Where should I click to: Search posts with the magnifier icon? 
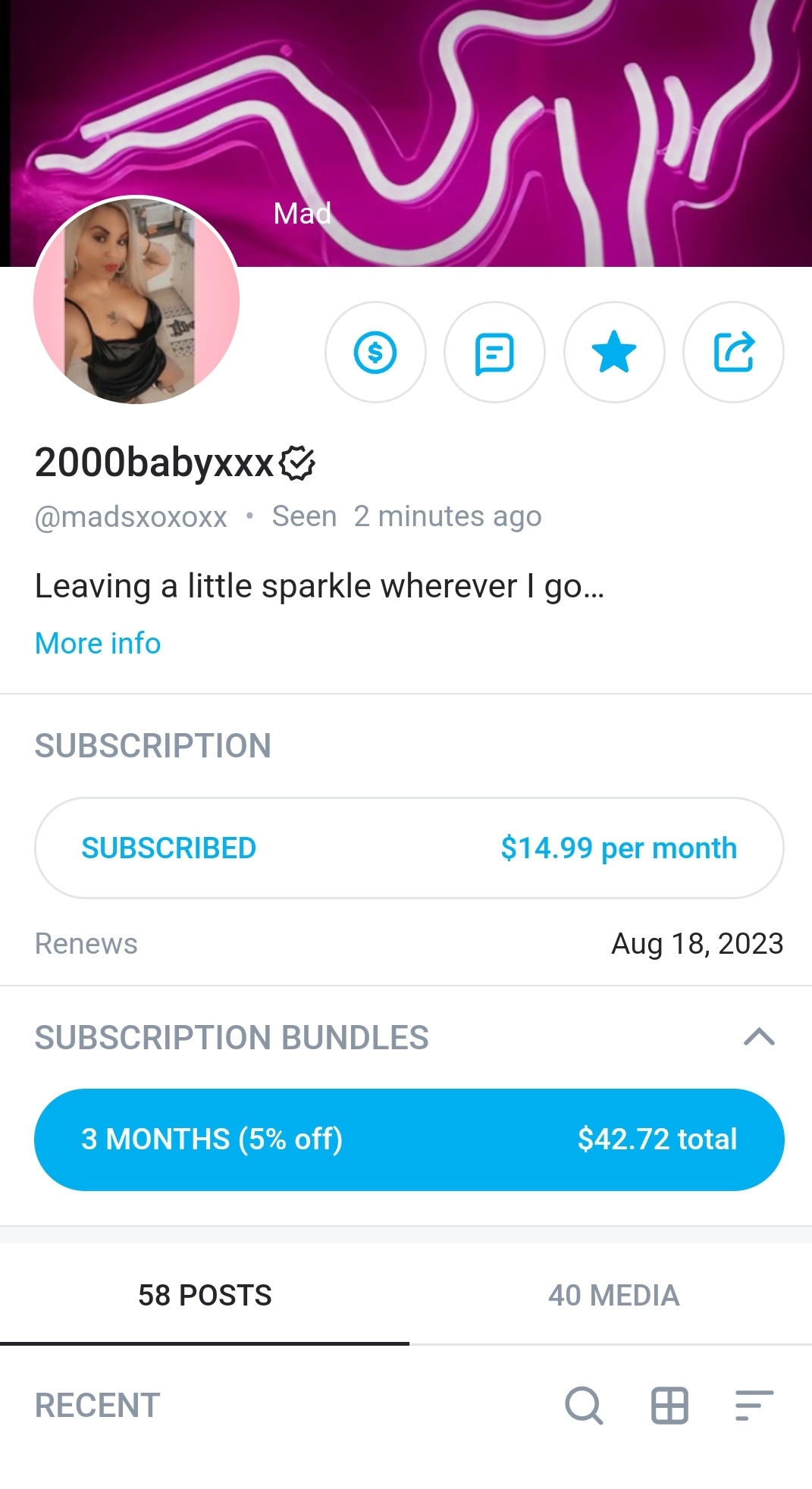(x=584, y=1406)
